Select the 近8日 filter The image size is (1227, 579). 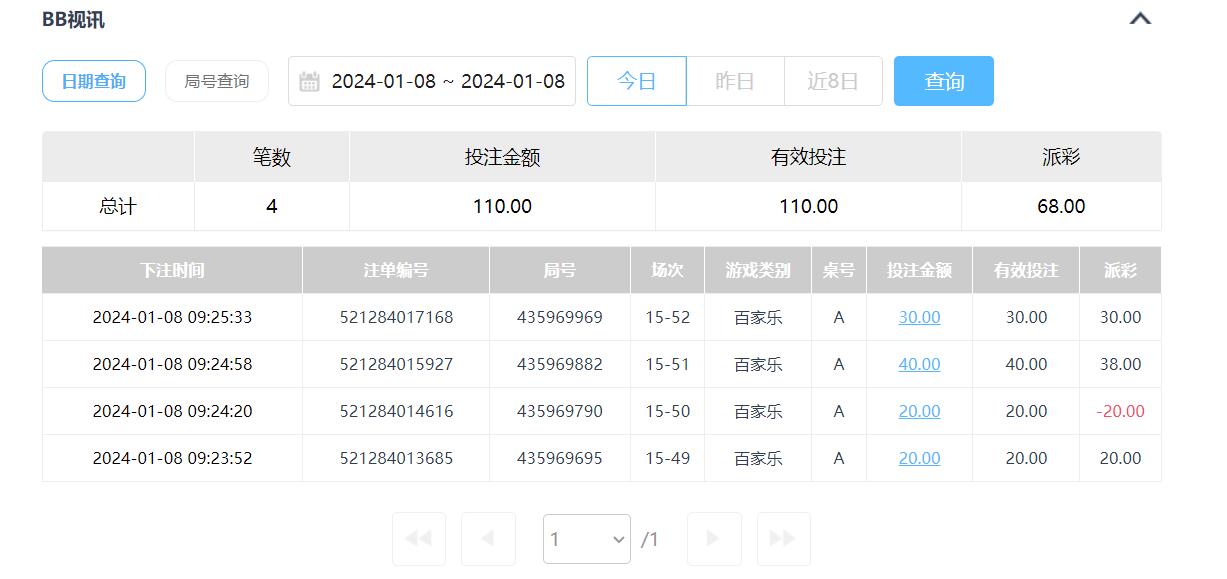click(833, 81)
